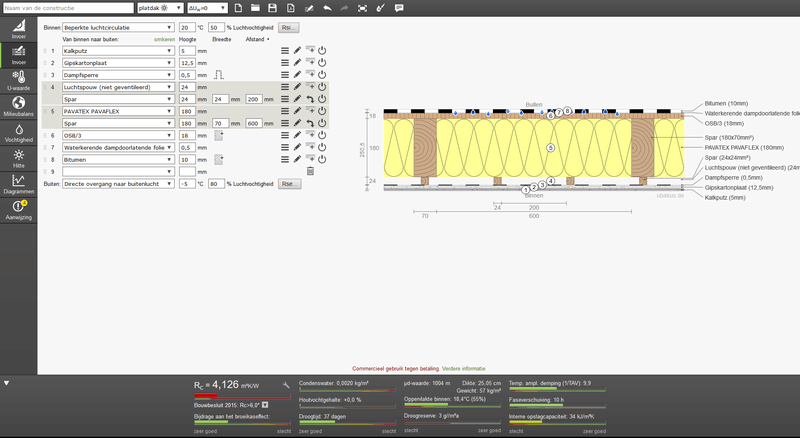The height and width of the screenshot is (438, 800).
Task: Disable PAVATEX PAVAFLEX layer with power icon
Action: (322, 111)
